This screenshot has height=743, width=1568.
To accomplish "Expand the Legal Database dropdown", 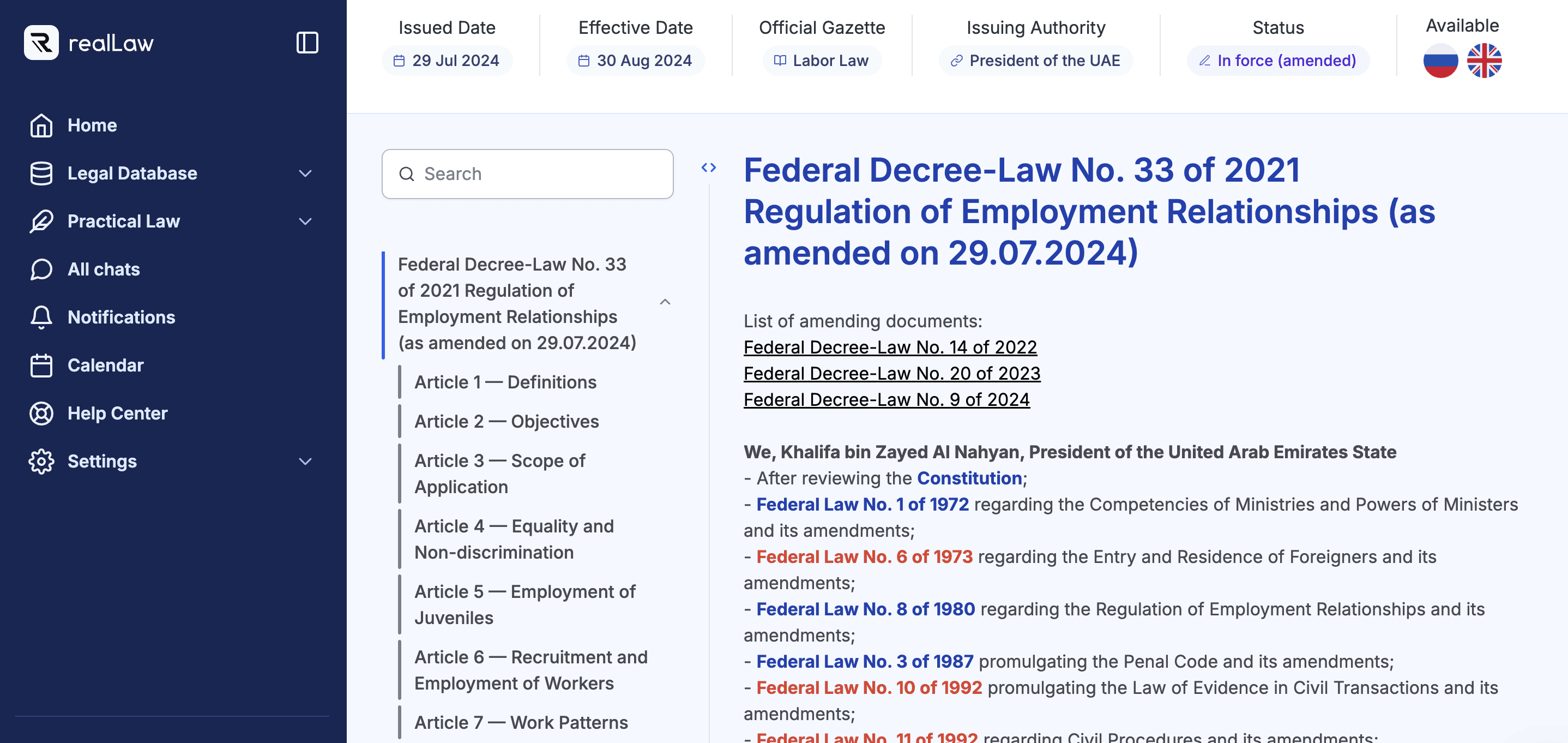I will (305, 173).
